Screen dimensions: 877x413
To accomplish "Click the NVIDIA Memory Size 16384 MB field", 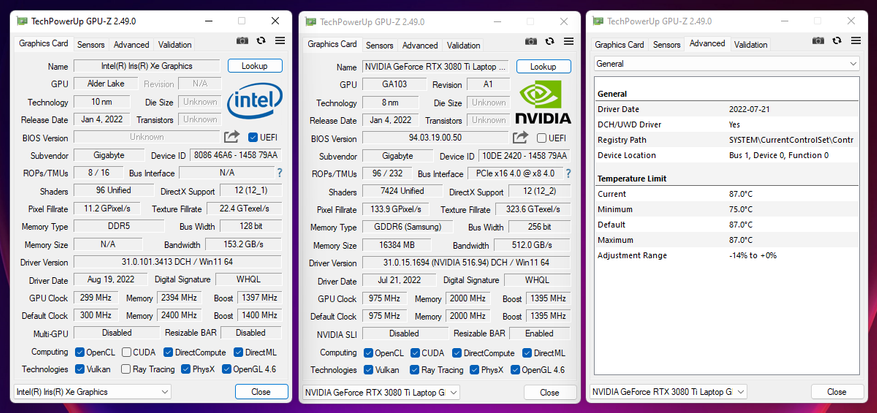I will 397,245.
